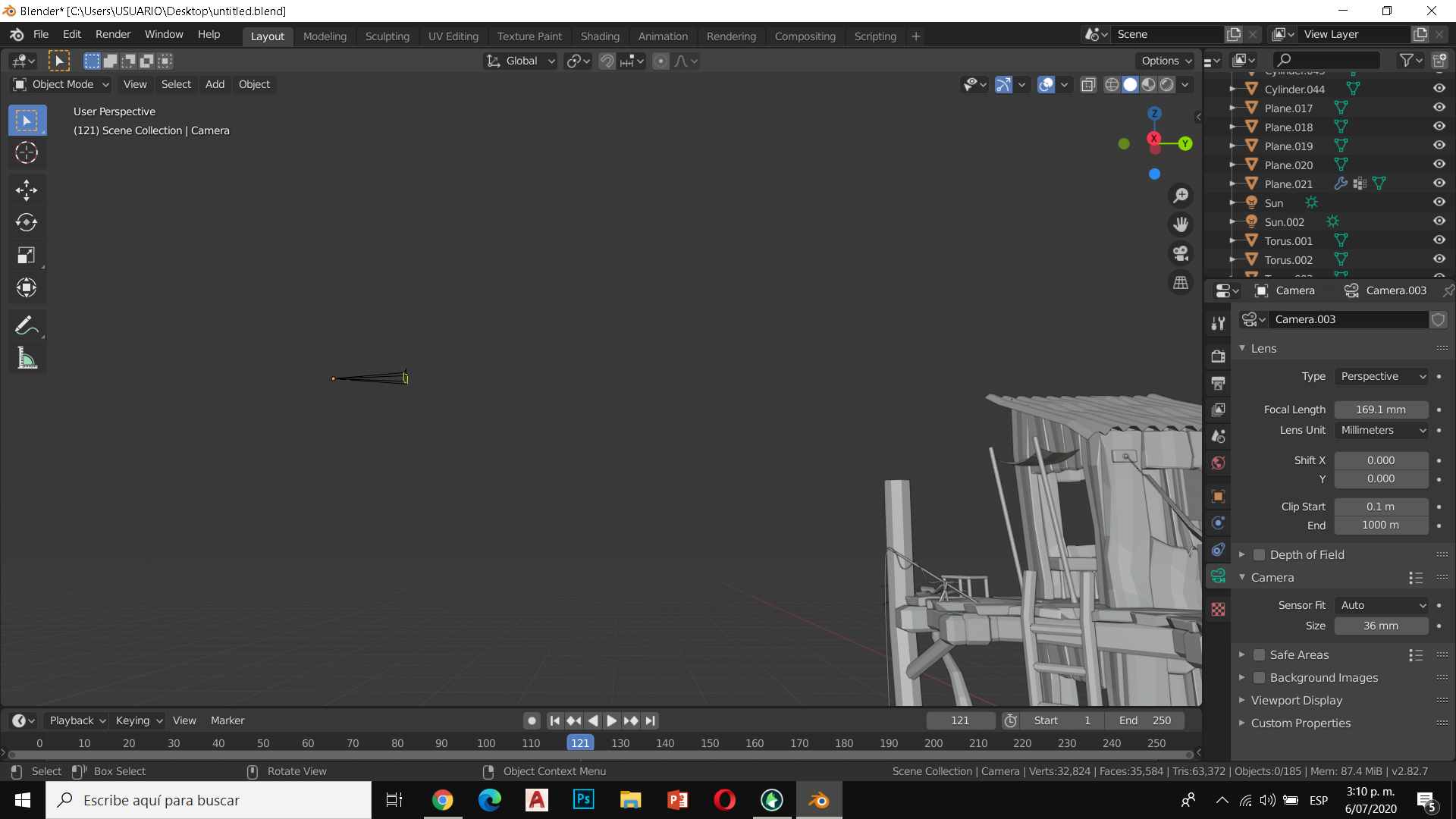Select the Cursor tool in the toolbar
Viewport: 1456px width, 819px height.
(27, 153)
